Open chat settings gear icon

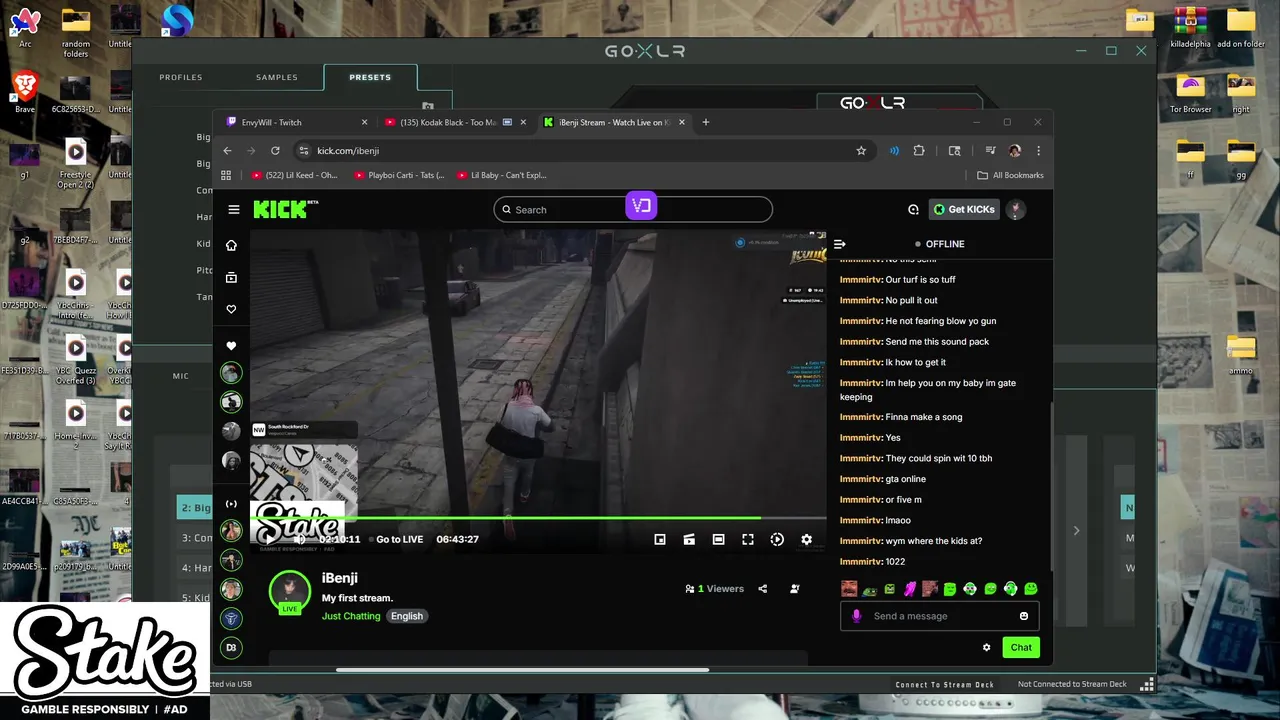point(987,647)
